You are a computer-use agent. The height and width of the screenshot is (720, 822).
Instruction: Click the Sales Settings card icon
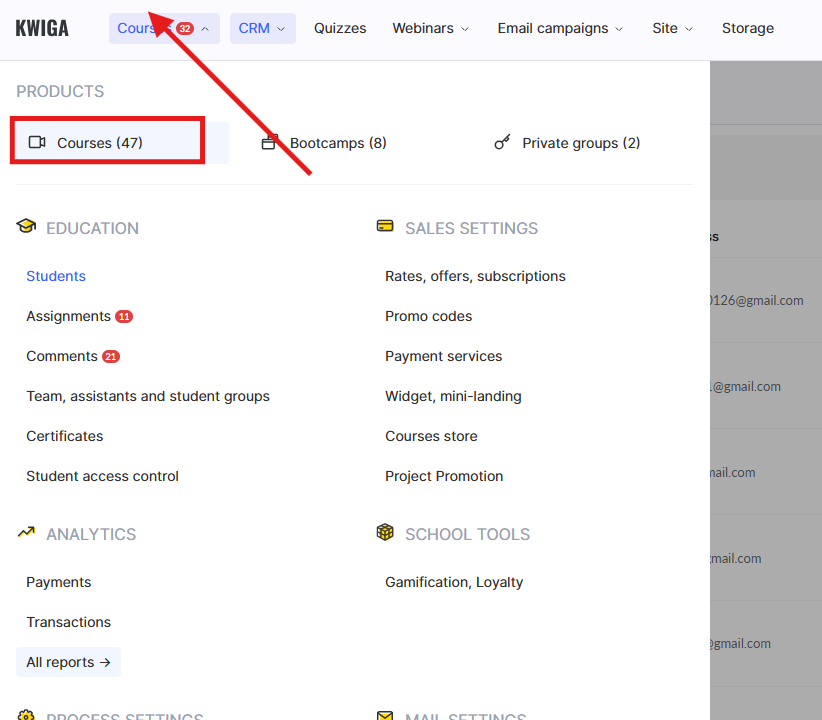tap(385, 227)
